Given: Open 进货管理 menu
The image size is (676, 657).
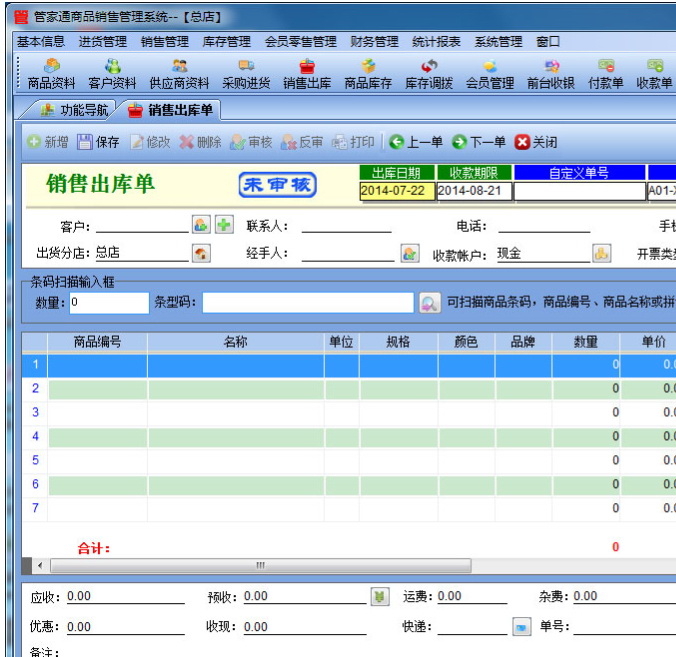Looking at the screenshot, I should tap(103, 41).
